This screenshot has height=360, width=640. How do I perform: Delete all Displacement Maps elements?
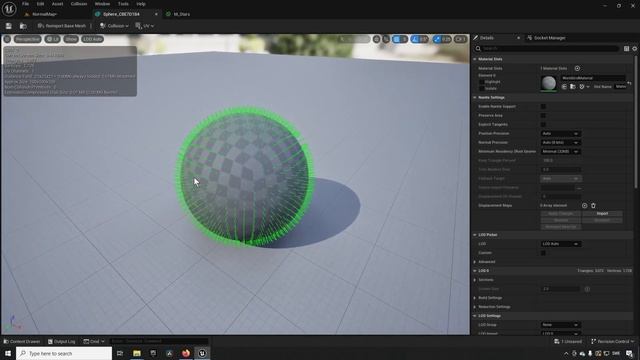[x=593, y=205]
